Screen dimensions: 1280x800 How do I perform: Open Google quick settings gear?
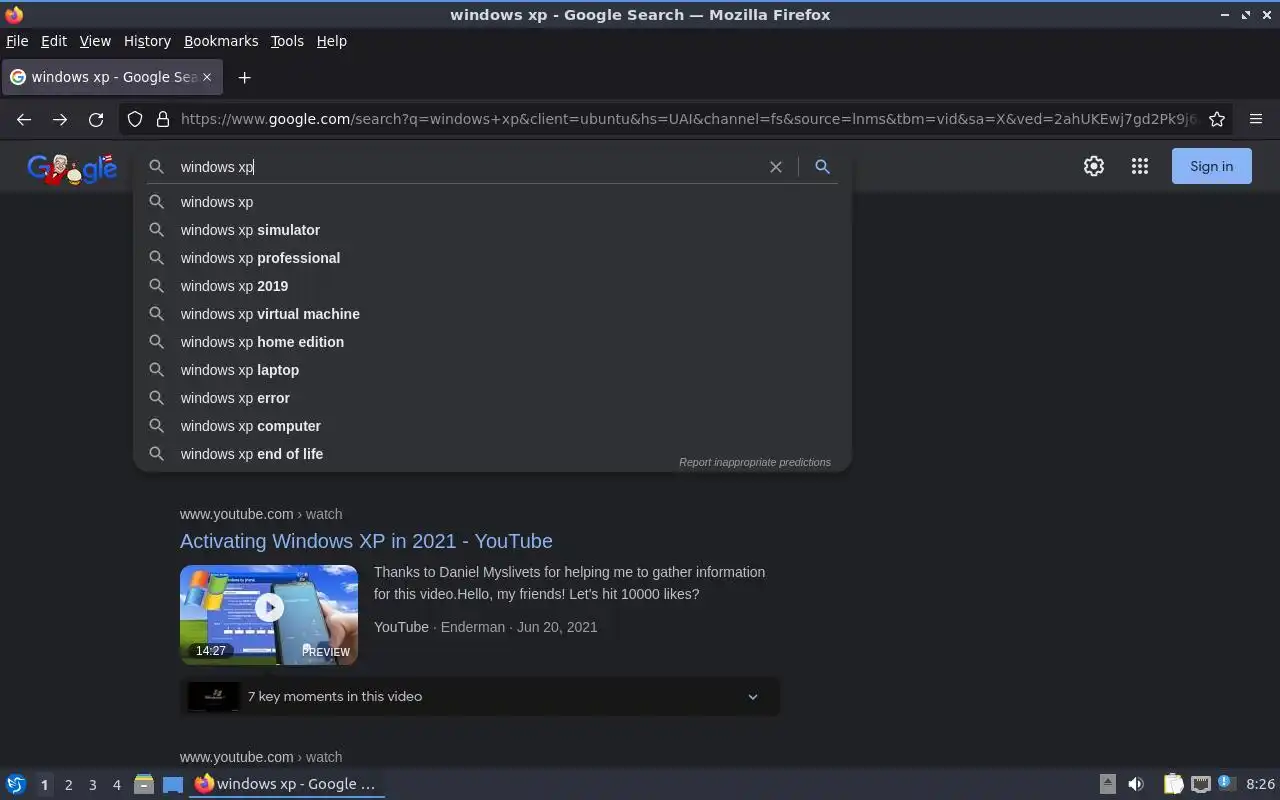click(1094, 166)
